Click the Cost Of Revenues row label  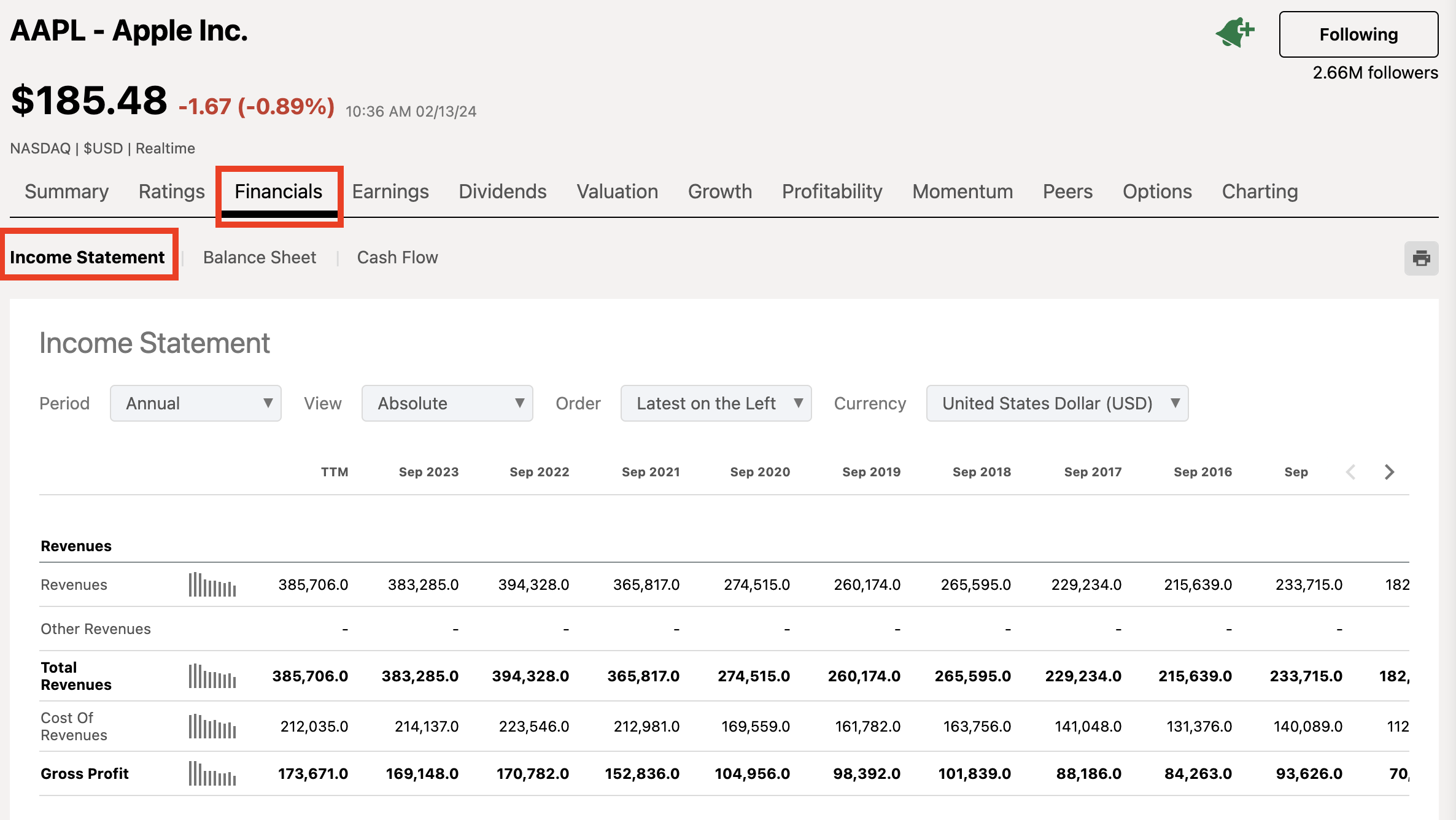click(x=74, y=727)
